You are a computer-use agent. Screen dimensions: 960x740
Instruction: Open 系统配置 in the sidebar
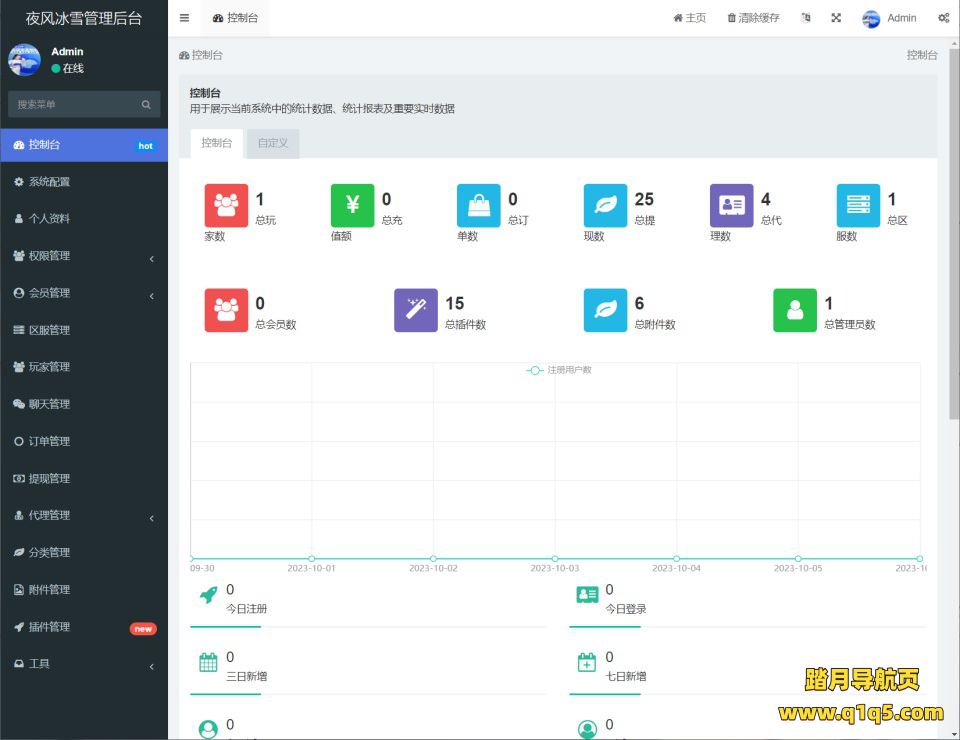tap(84, 182)
